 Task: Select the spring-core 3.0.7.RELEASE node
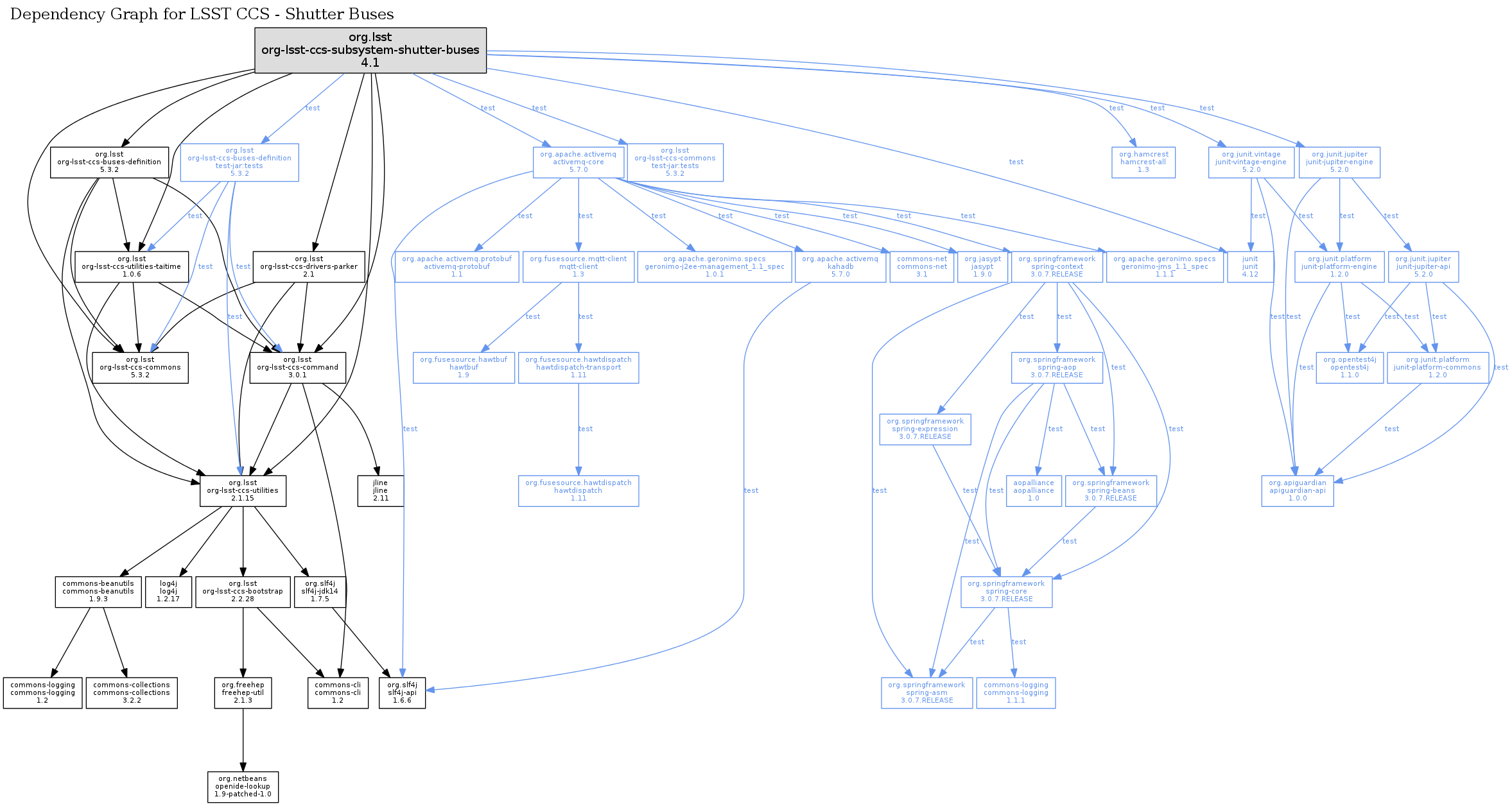click(x=1006, y=592)
